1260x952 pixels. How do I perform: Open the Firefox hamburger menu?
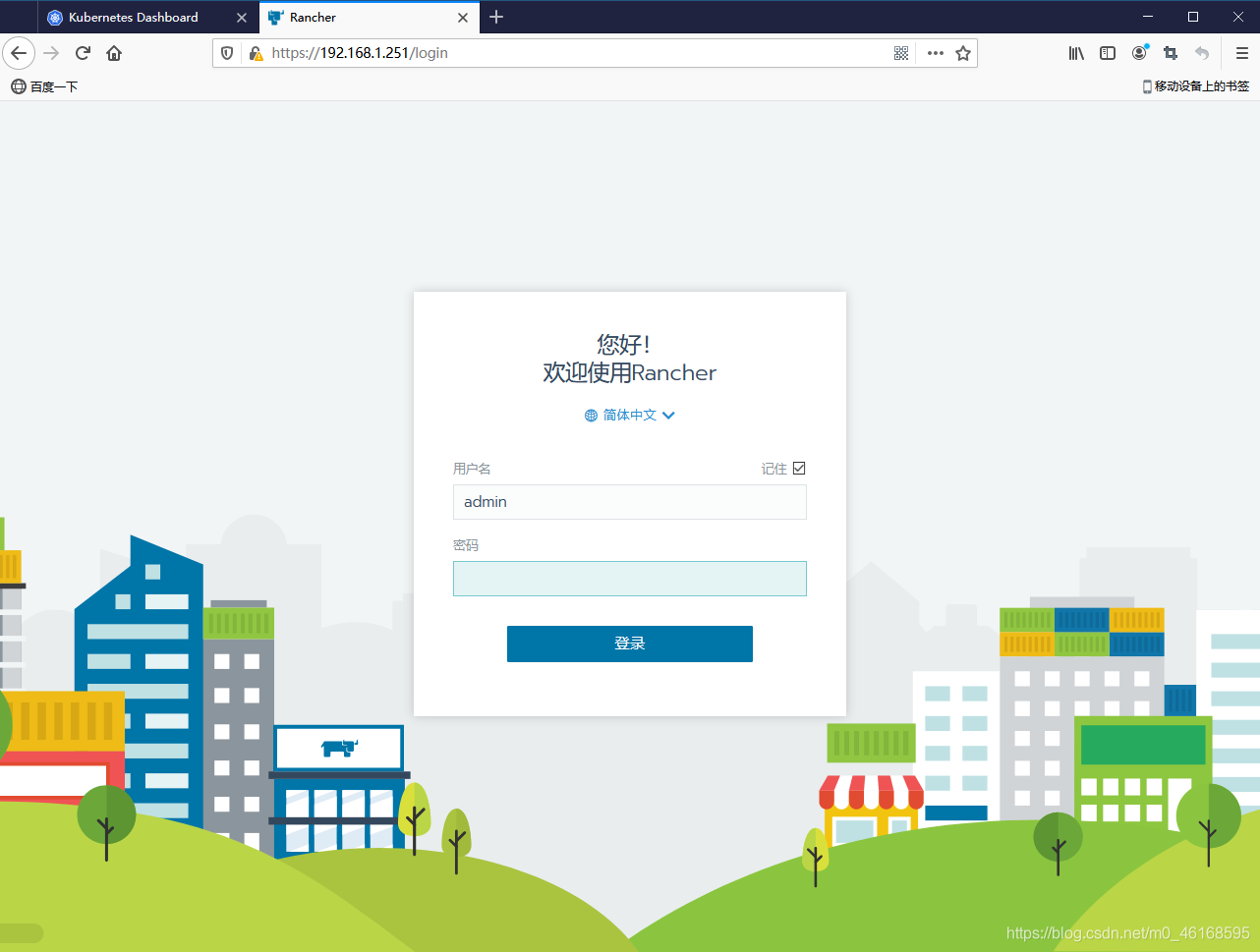(x=1242, y=53)
